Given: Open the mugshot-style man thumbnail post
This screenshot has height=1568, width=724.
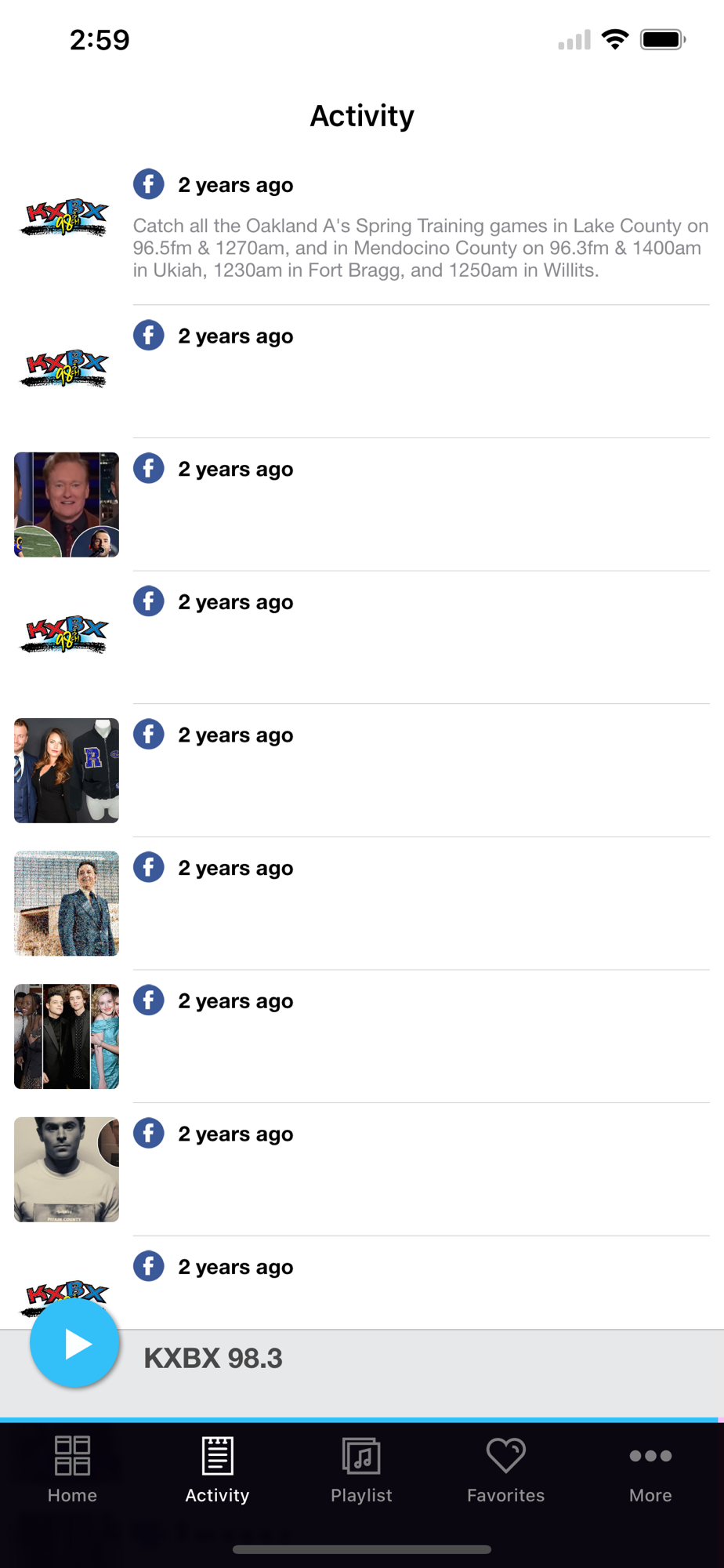Looking at the screenshot, I should tap(67, 1169).
